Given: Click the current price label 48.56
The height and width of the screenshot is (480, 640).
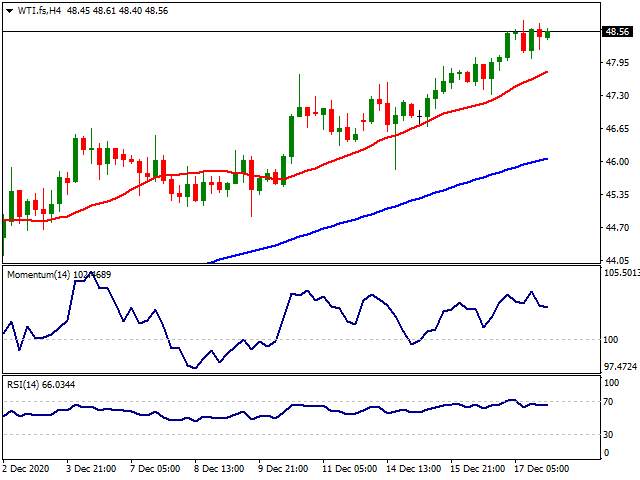Looking at the screenshot, I should (617, 31).
